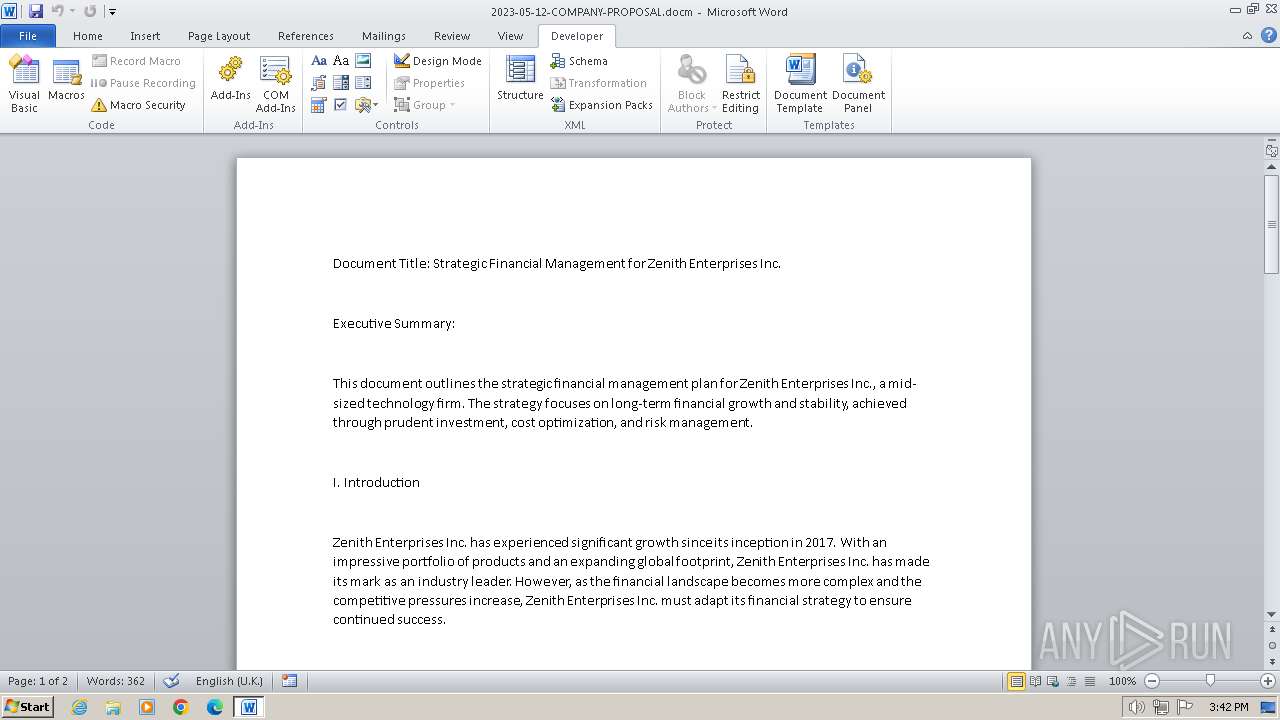The width and height of the screenshot is (1280, 720).
Task: Open the Visual Basic editor
Action: (x=24, y=83)
